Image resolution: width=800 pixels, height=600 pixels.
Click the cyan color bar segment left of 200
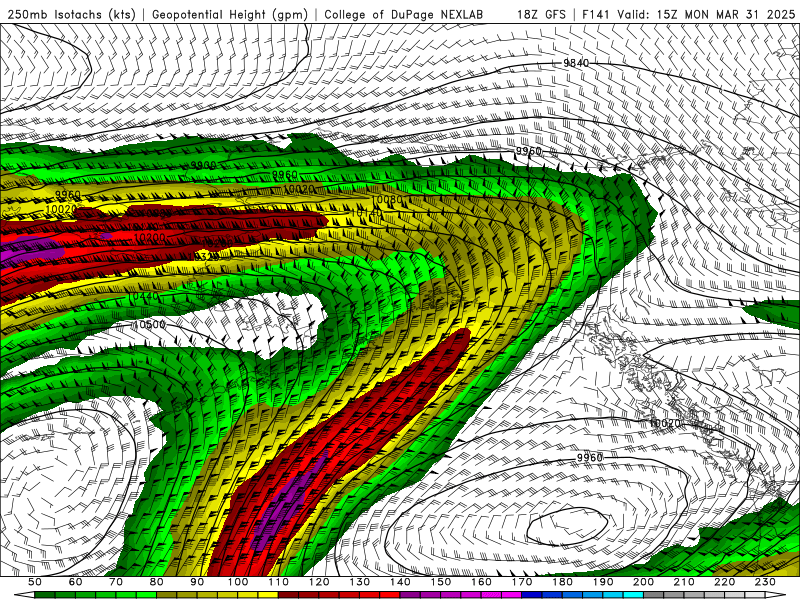[x=634, y=595]
